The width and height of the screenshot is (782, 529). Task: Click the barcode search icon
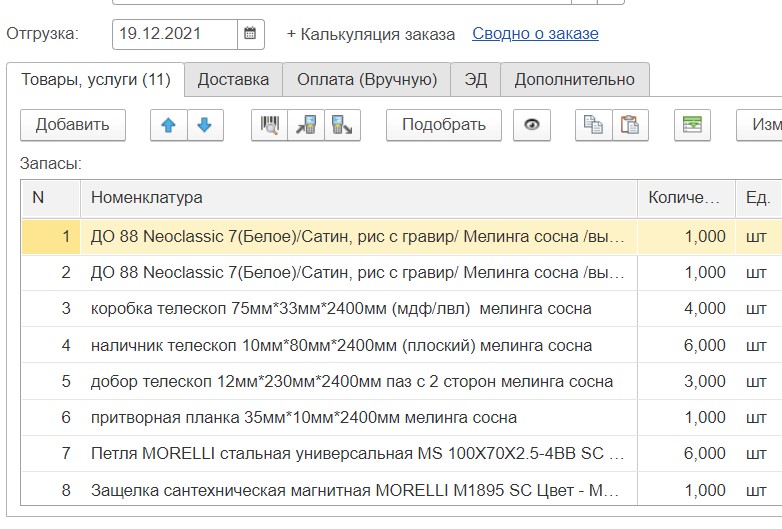point(269,125)
